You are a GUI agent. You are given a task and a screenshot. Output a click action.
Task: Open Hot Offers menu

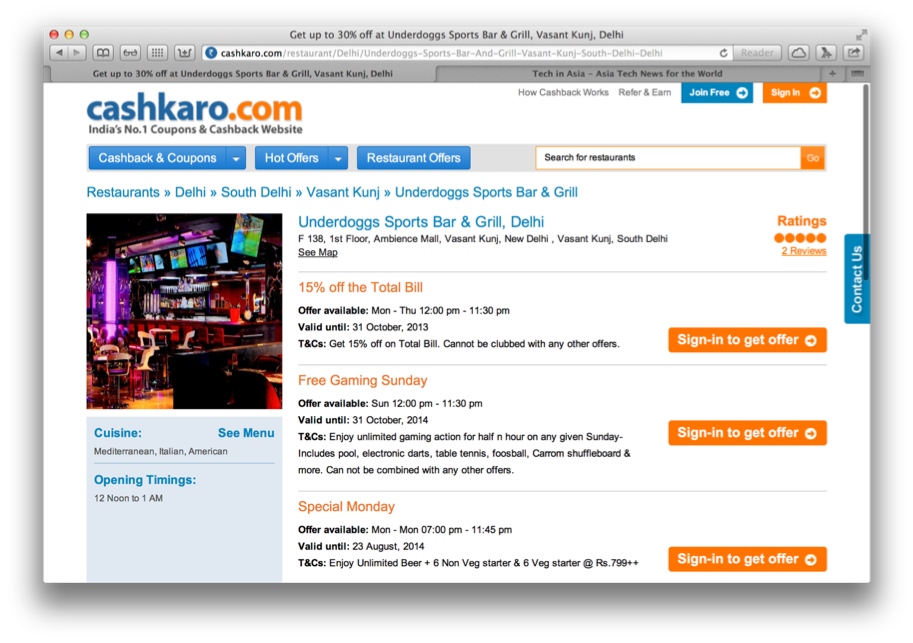click(x=291, y=158)
